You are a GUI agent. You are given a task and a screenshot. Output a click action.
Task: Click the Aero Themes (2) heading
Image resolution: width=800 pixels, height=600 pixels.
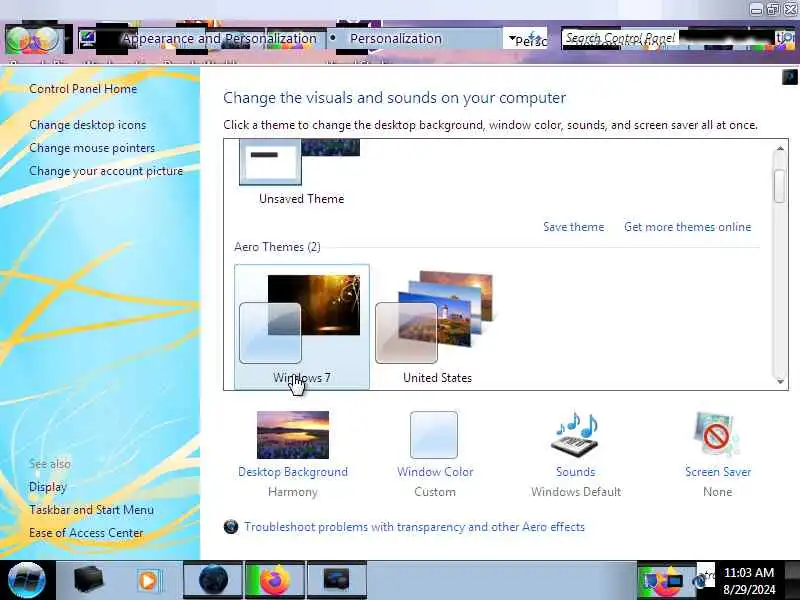pyautogui.click(x=277, y=247)
